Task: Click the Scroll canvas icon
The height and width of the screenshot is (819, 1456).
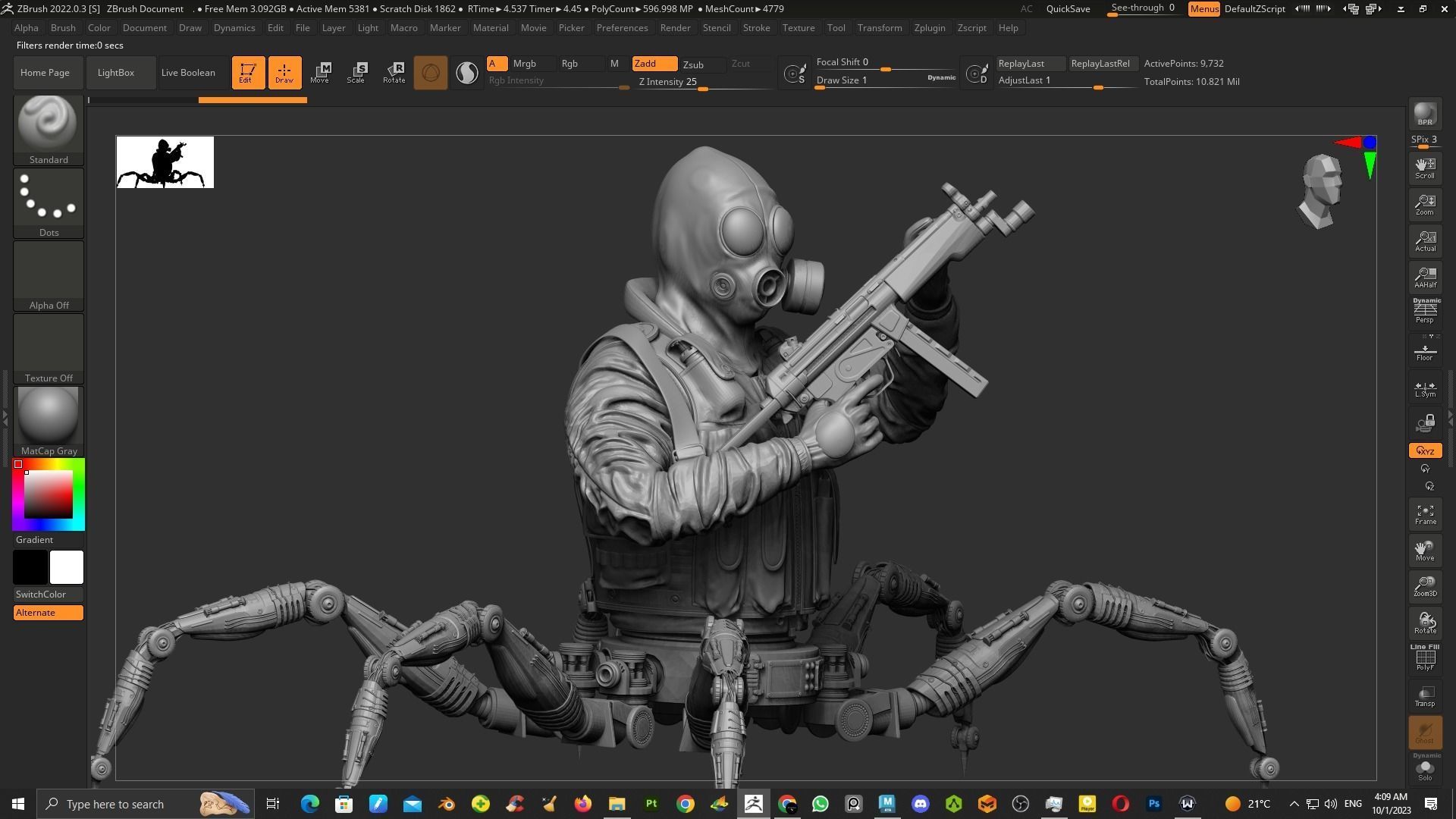Action: click(x=1425, y=168)
